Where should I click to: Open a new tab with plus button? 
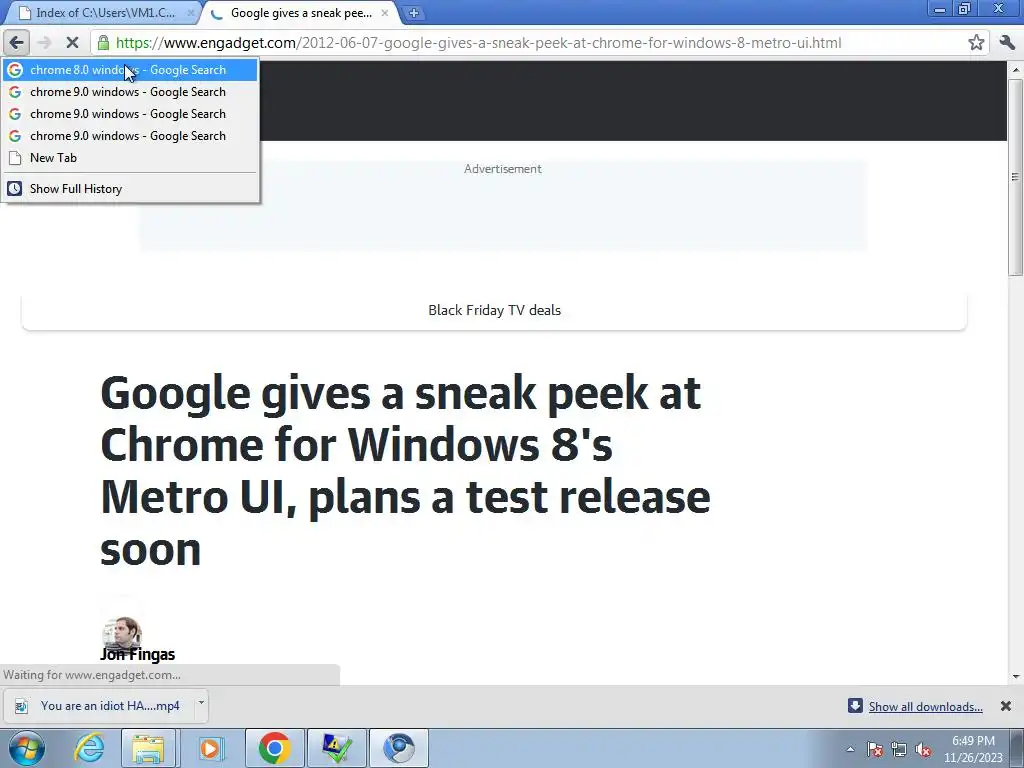pos(413,13)
